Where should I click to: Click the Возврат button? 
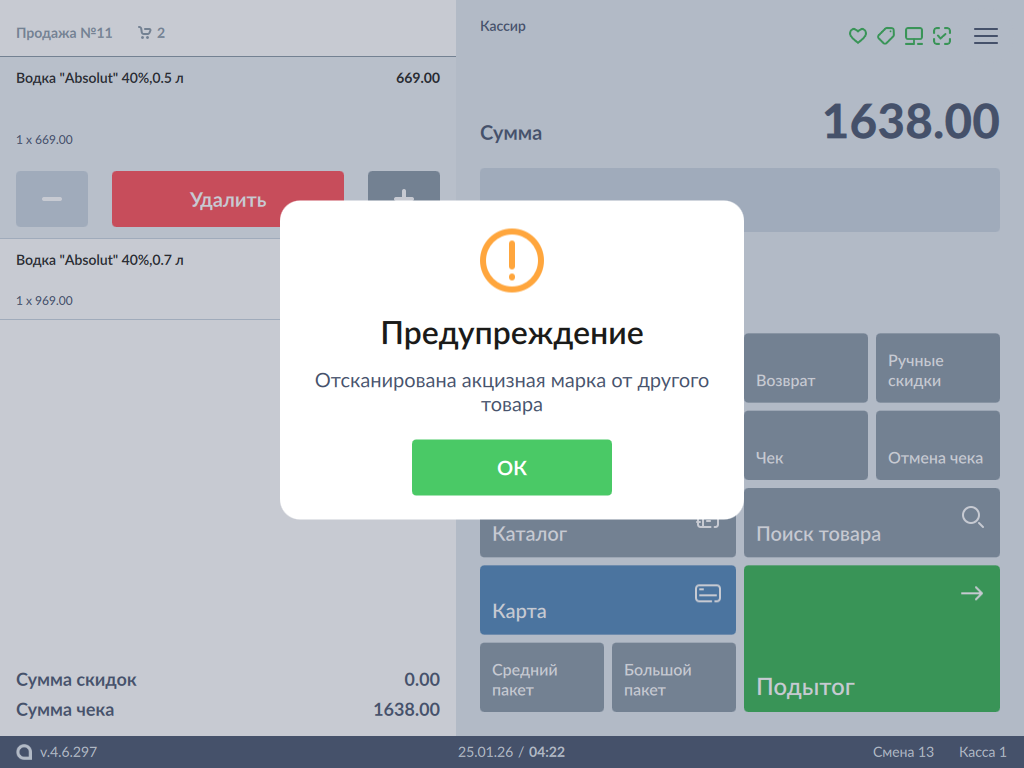pos(806,369)
